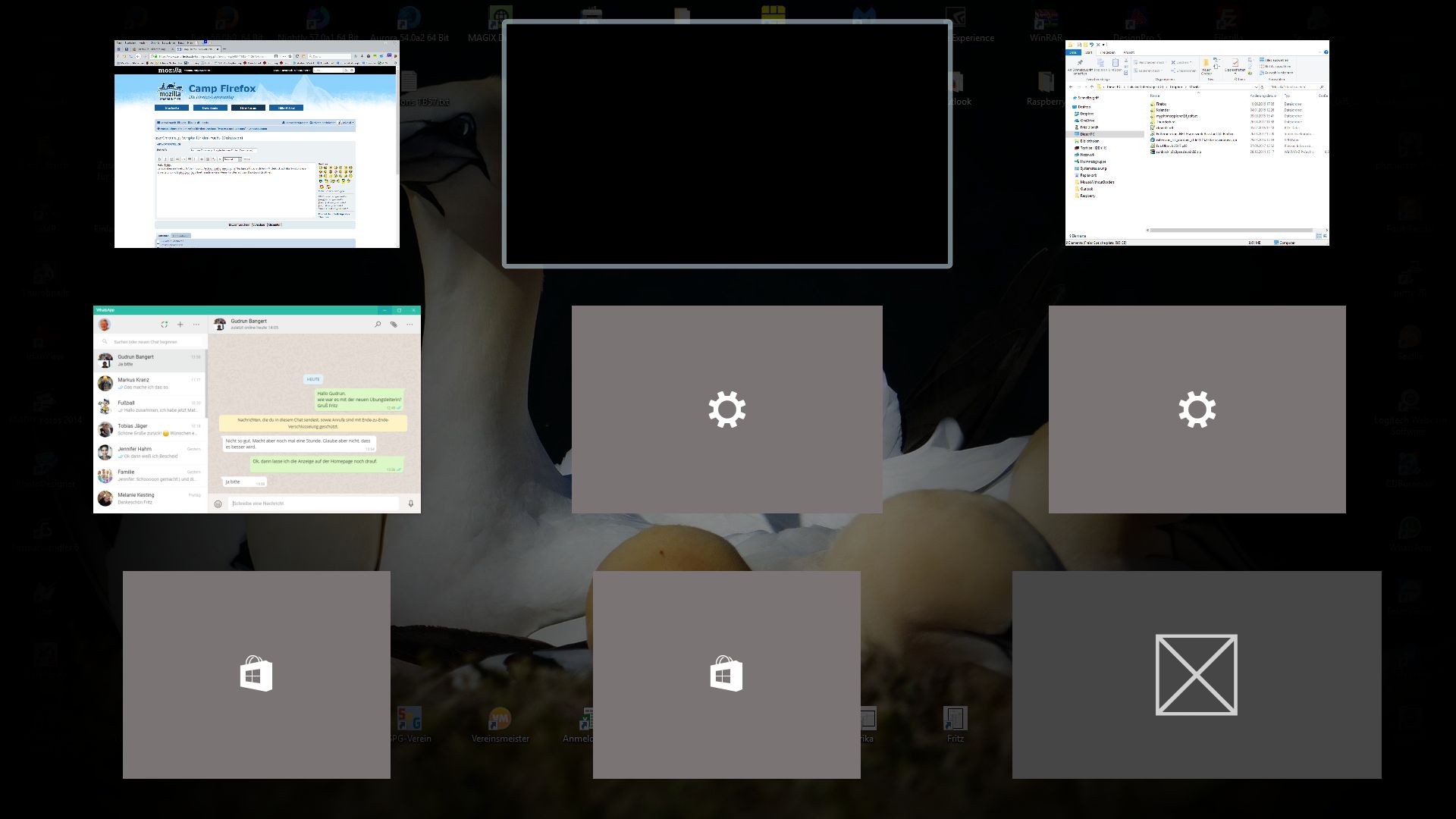This screenshot has width=1456, height=819.
Task: Click the Store bag thumbnail below the WhatsApp window
Action: click(256, 674)
